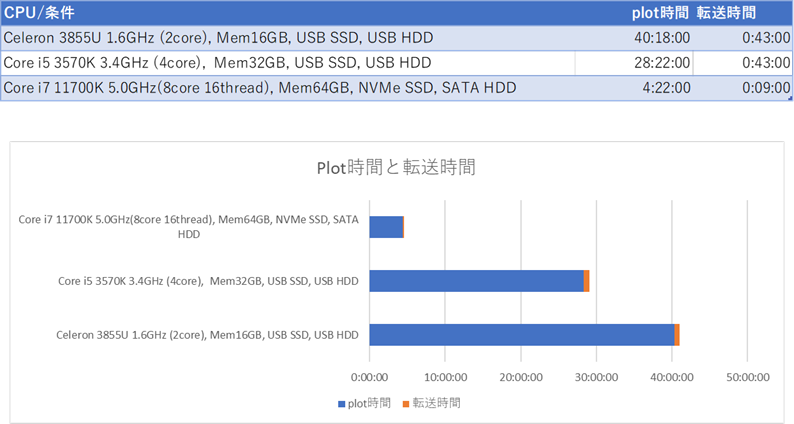Image resolution: width=794 pixels, height=424 pixels.
Task: Select the blue Core i7 plot time bar
Action: pyautogui.click(x=386, y=227)
